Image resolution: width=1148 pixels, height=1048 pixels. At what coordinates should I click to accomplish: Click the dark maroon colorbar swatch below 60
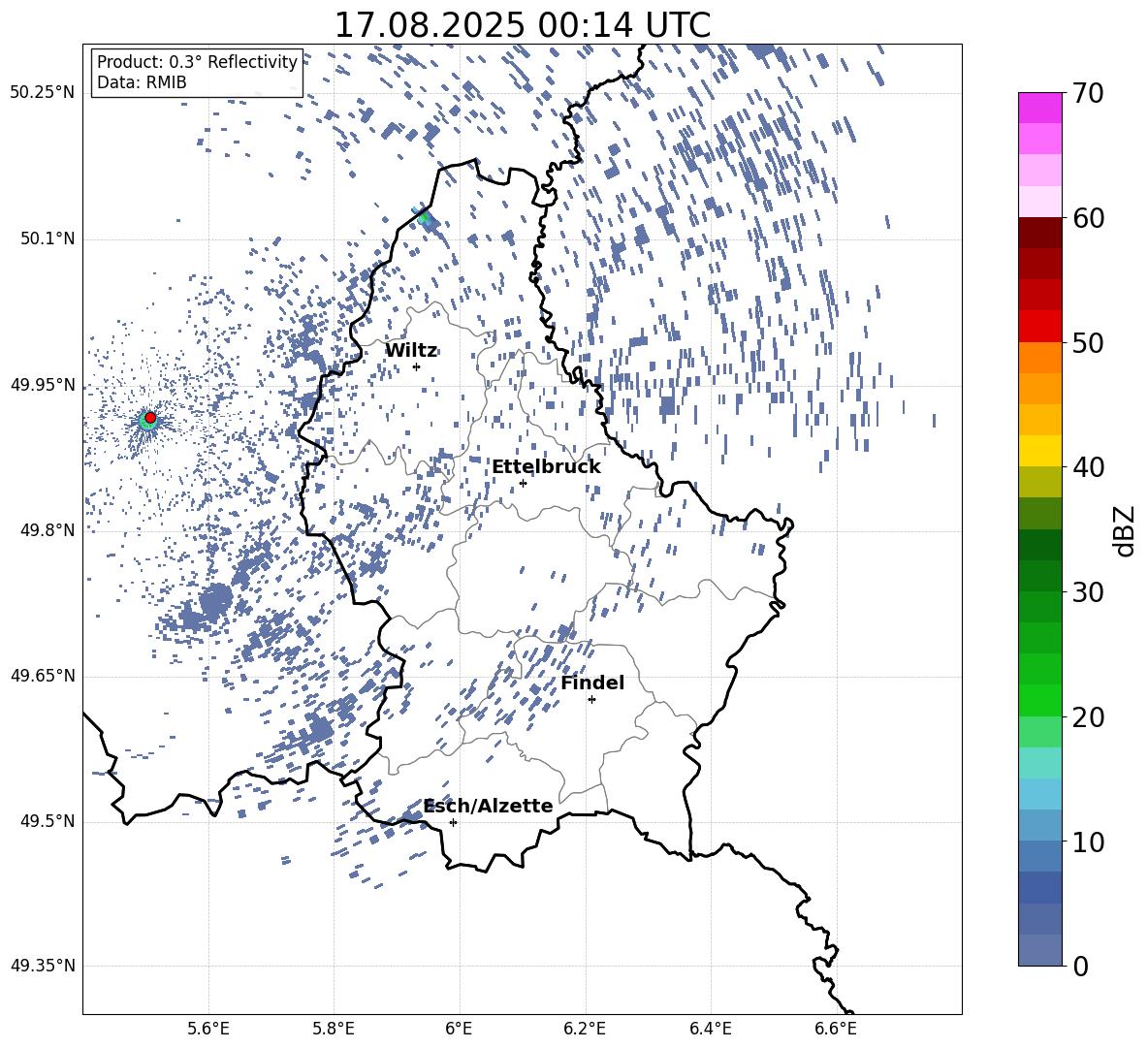coord(1039,233)
